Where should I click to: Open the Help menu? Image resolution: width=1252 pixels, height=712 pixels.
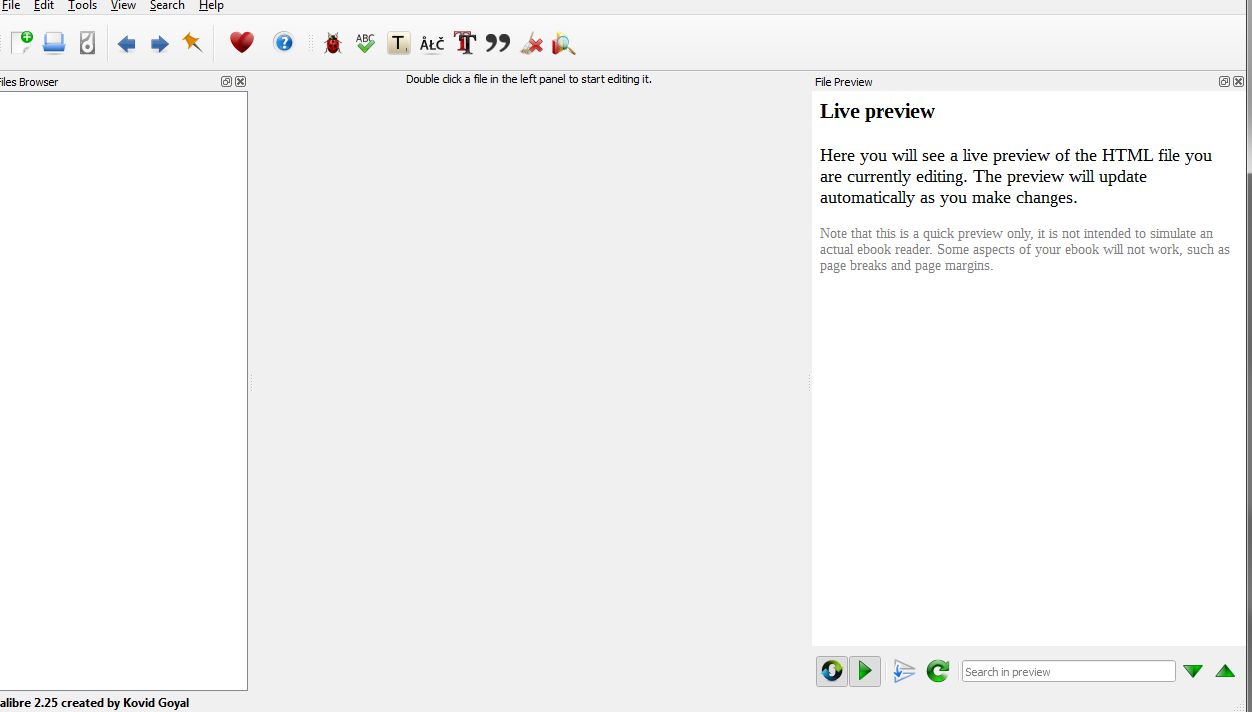[211, 6]
